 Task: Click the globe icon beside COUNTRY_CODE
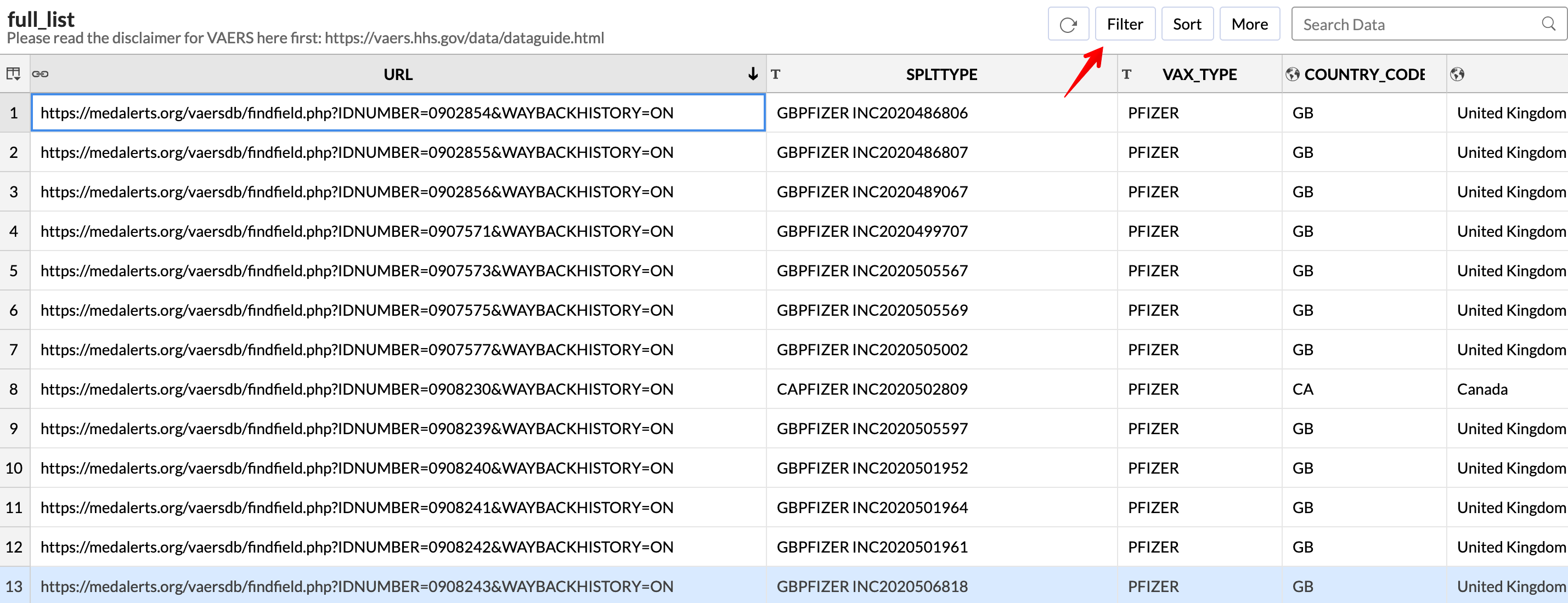(1292, 73)
